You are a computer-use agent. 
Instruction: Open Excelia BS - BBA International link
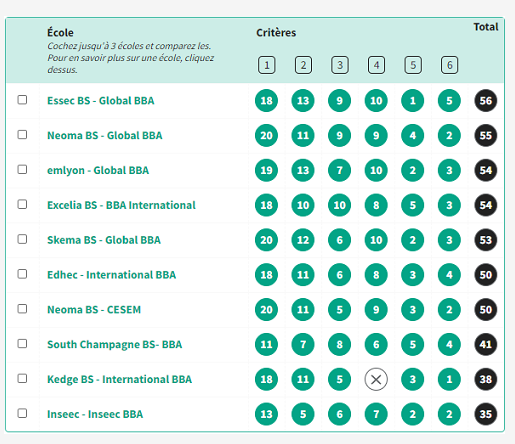click(x=121, y=205)
